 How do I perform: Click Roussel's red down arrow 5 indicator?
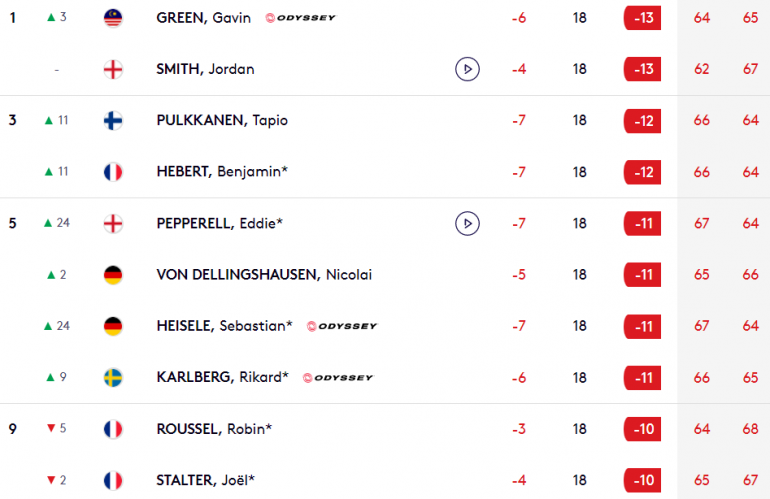pos(56,428)
